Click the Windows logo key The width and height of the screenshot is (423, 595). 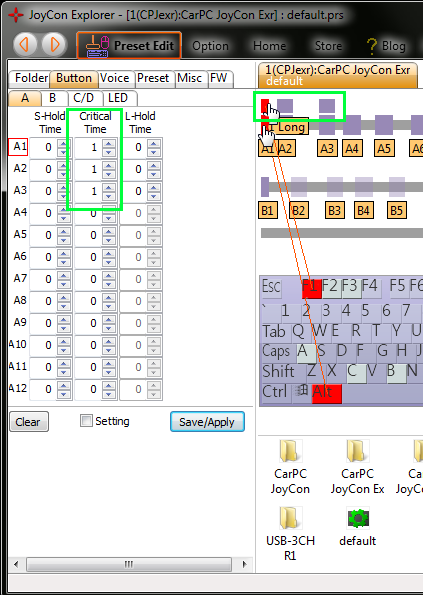[302, 390]
